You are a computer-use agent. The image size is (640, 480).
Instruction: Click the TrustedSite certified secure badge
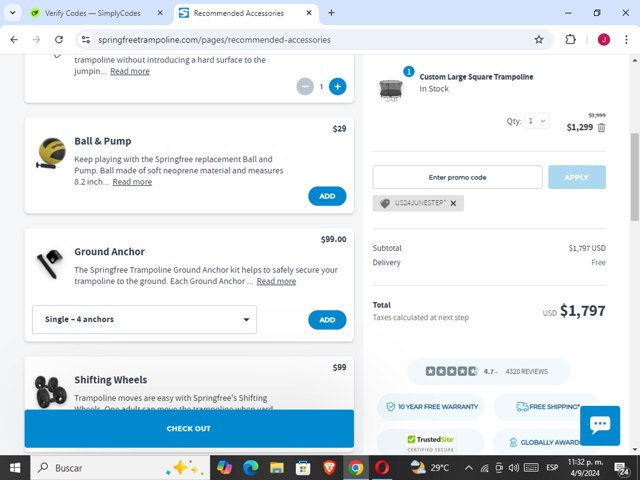coord(431,443)
